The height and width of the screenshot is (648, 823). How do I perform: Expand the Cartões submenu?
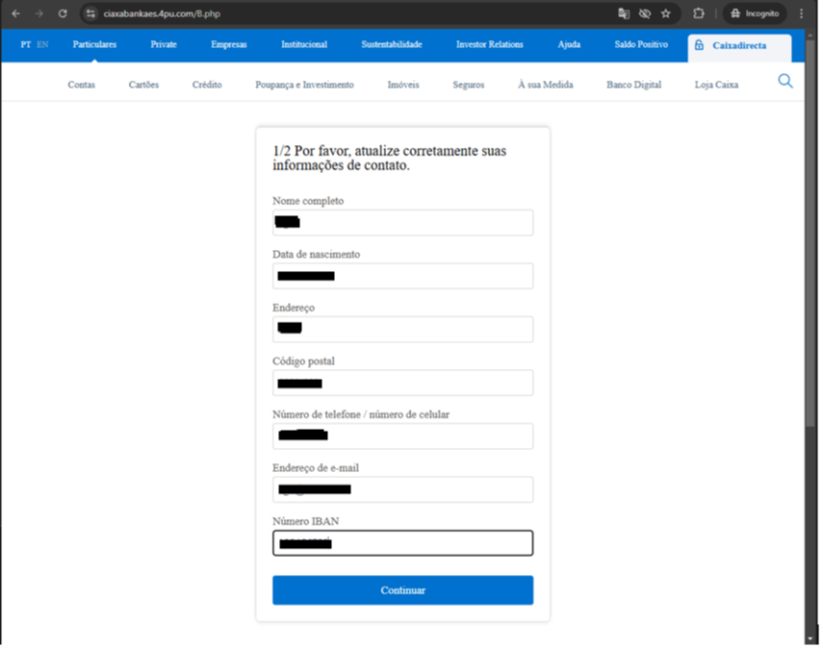pos(144,85)
